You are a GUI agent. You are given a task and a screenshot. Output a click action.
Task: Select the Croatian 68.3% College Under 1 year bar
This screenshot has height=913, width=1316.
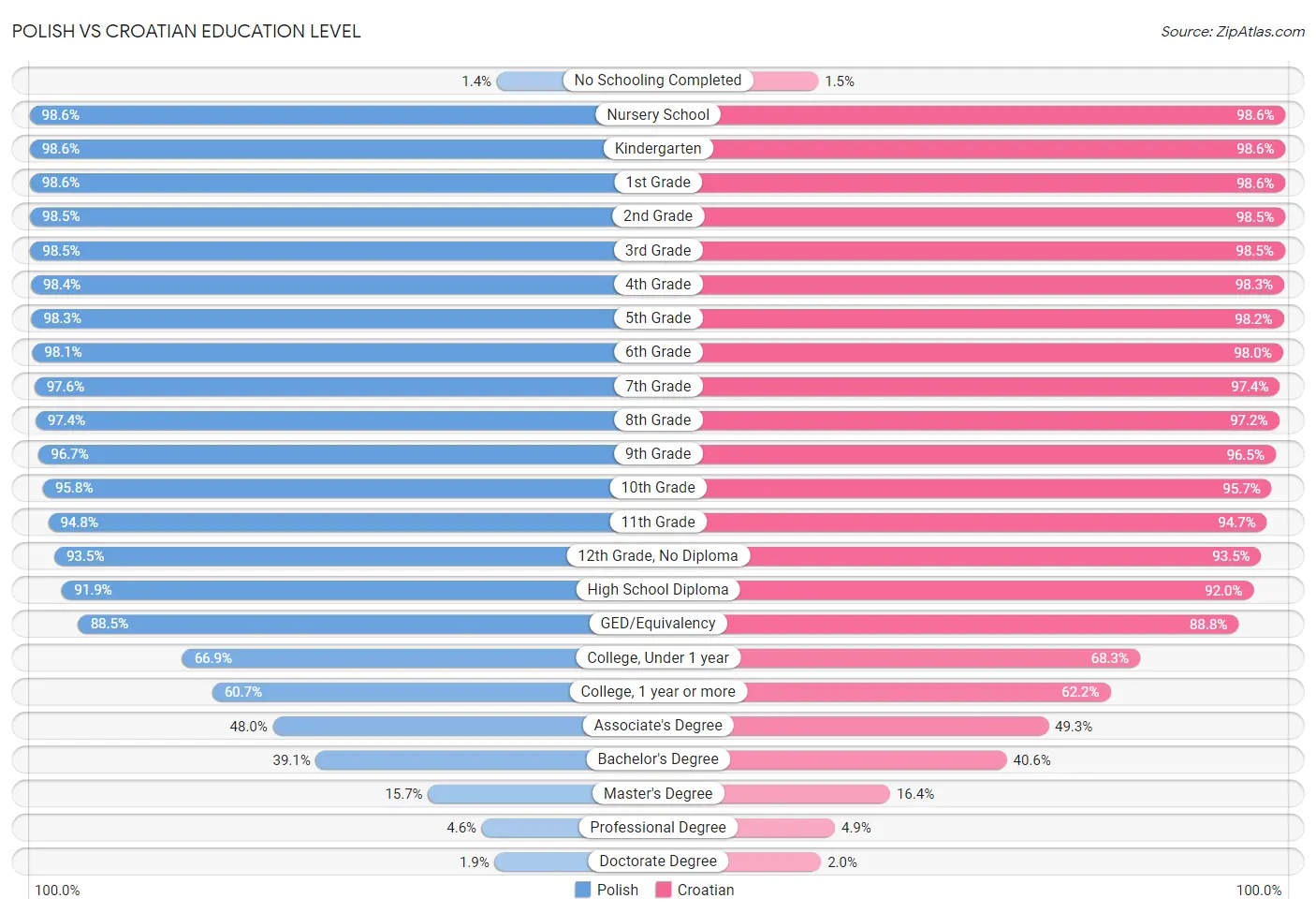[899, 657]
